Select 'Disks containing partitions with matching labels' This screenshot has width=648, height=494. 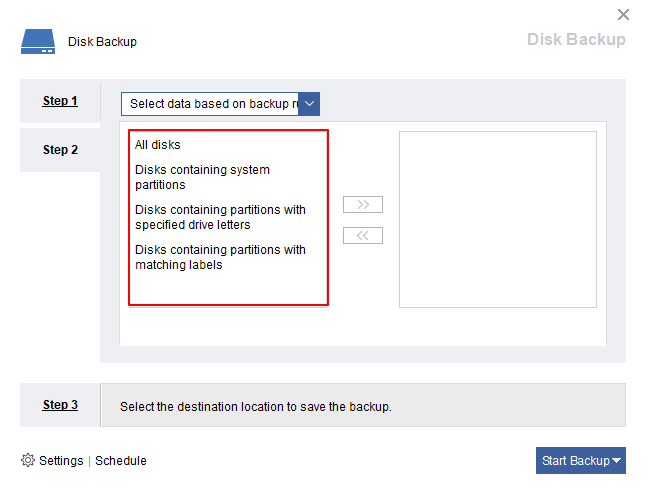tap(220, 257)
